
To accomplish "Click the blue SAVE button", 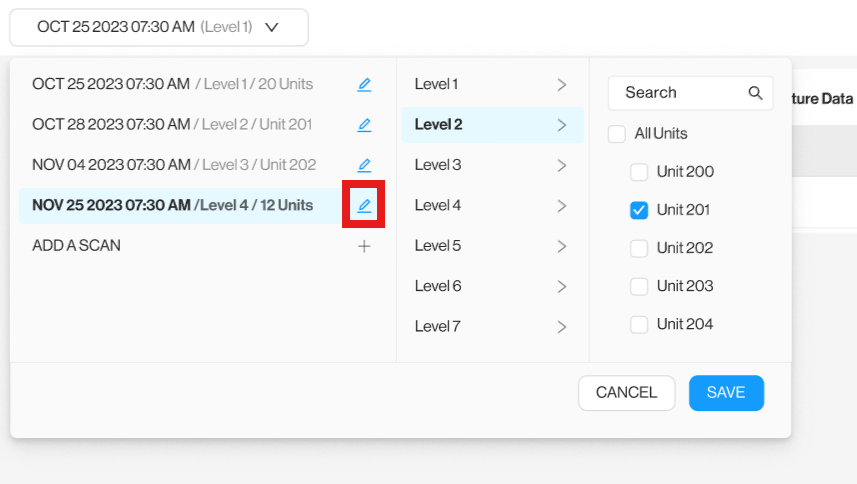I will (726, 393).
